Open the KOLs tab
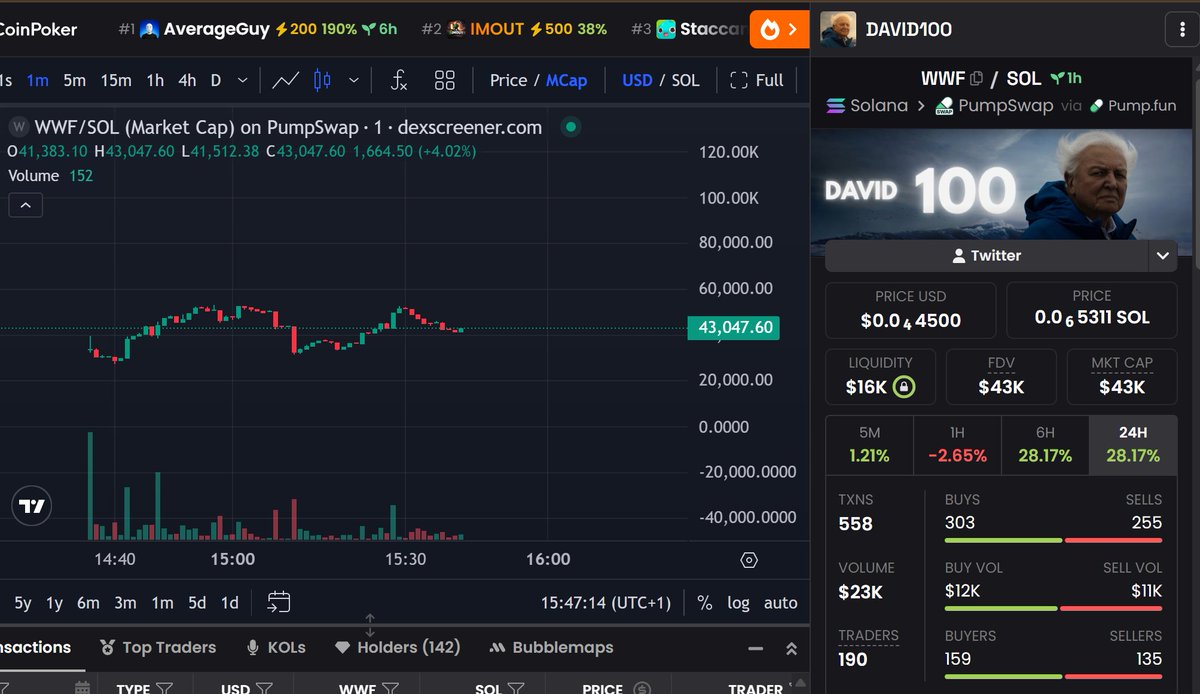1200x694 pixels. (276, 648)
